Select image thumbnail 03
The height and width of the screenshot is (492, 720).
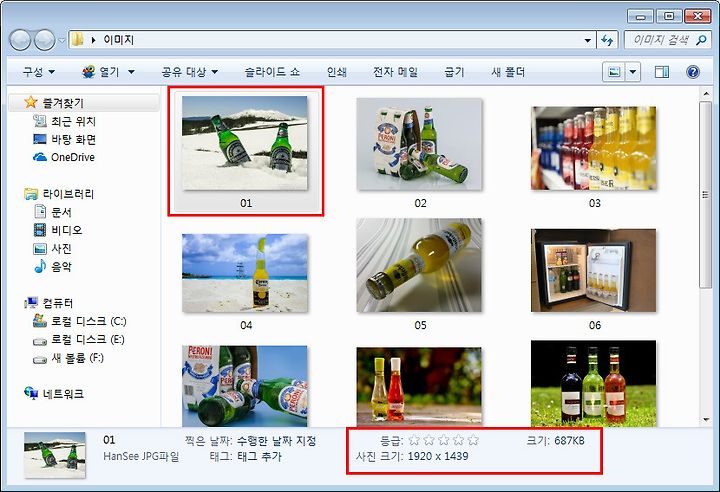pyautogui.click(x=594, y=148)
